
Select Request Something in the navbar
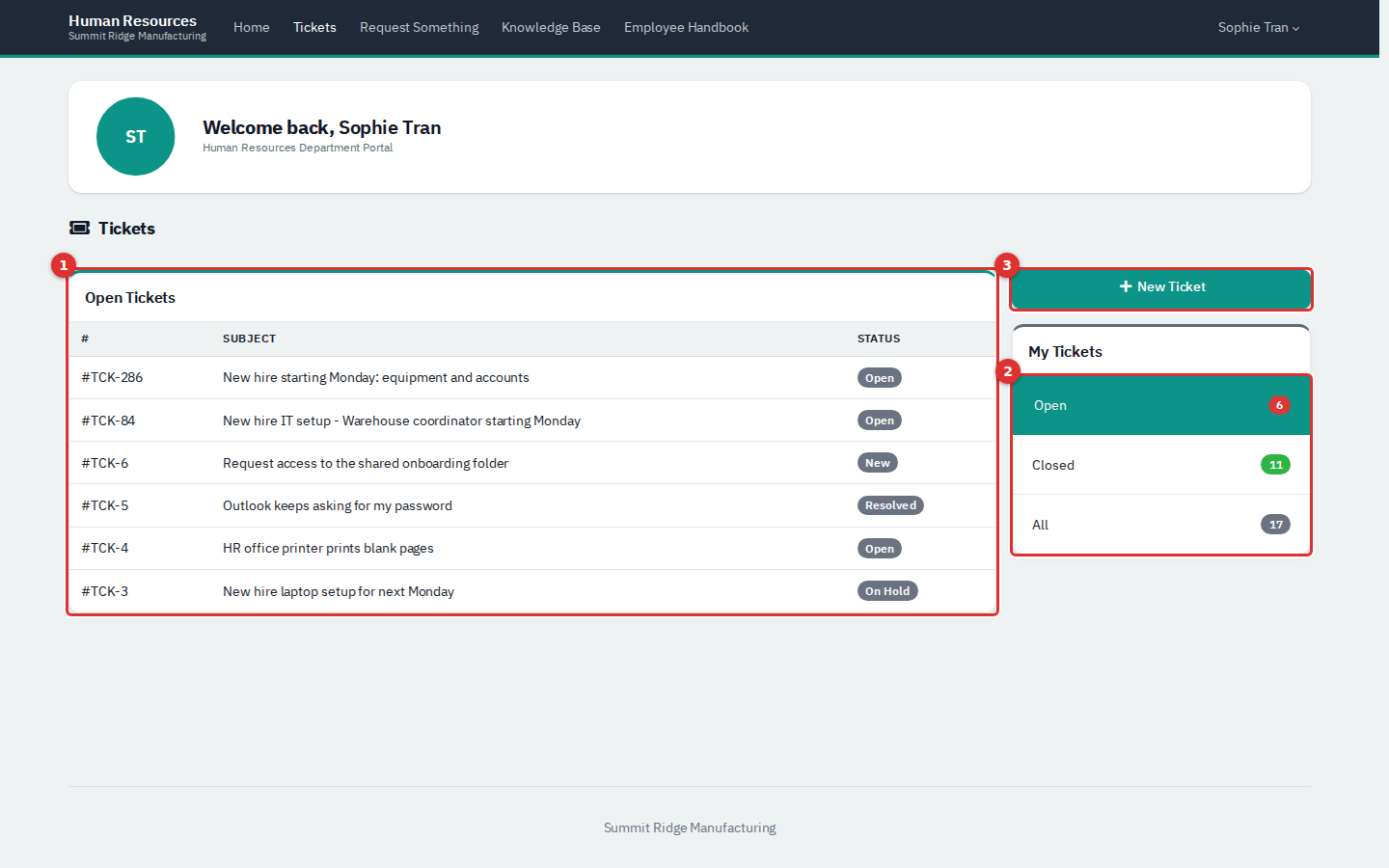(420, 27)
